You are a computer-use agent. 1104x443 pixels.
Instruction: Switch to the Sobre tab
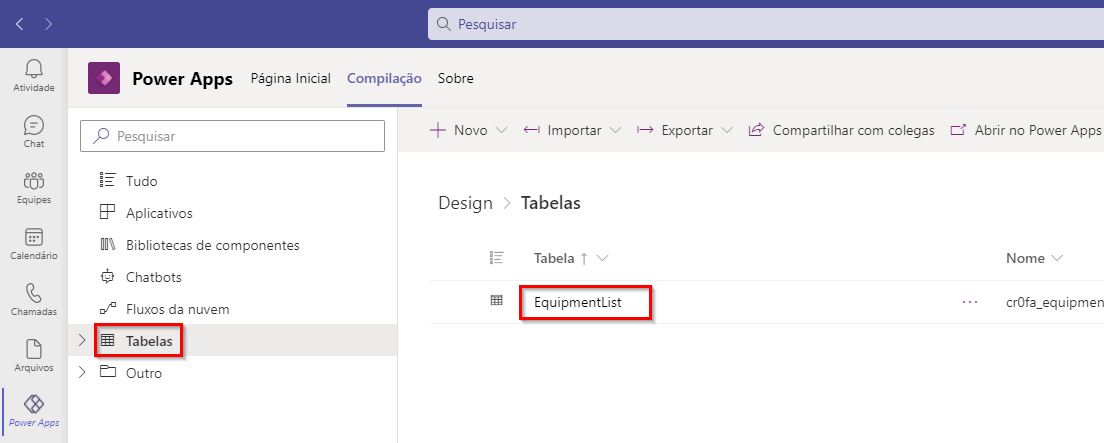point(456,78)
